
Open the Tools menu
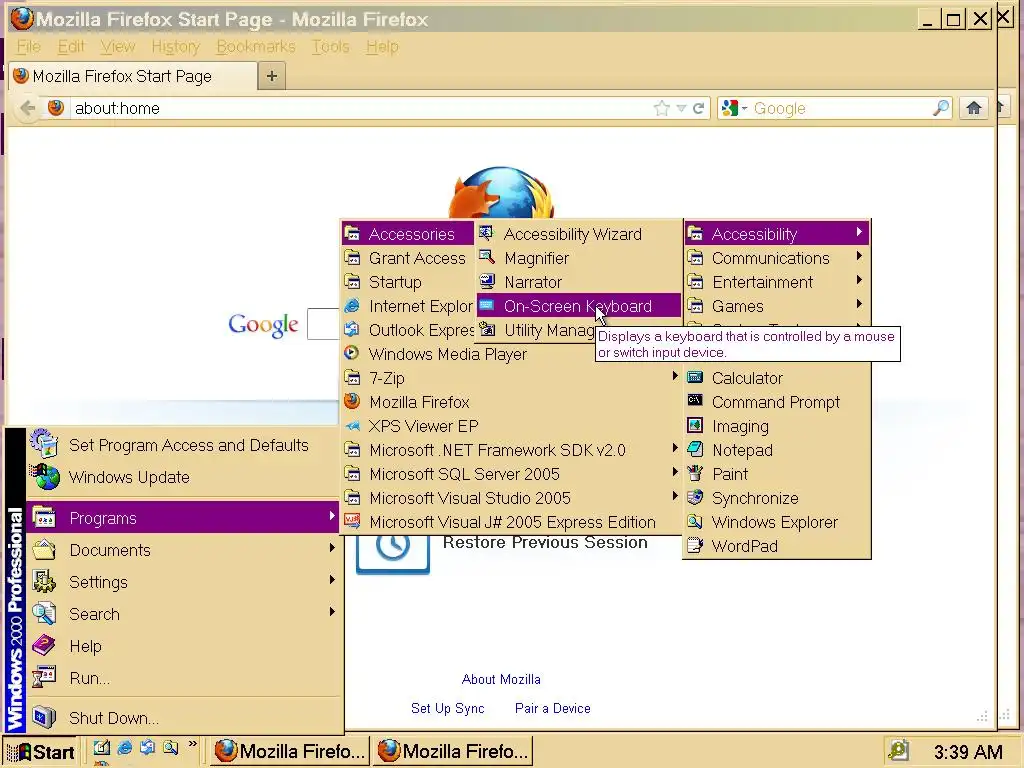pyautogui.click(x=330, y=46)
